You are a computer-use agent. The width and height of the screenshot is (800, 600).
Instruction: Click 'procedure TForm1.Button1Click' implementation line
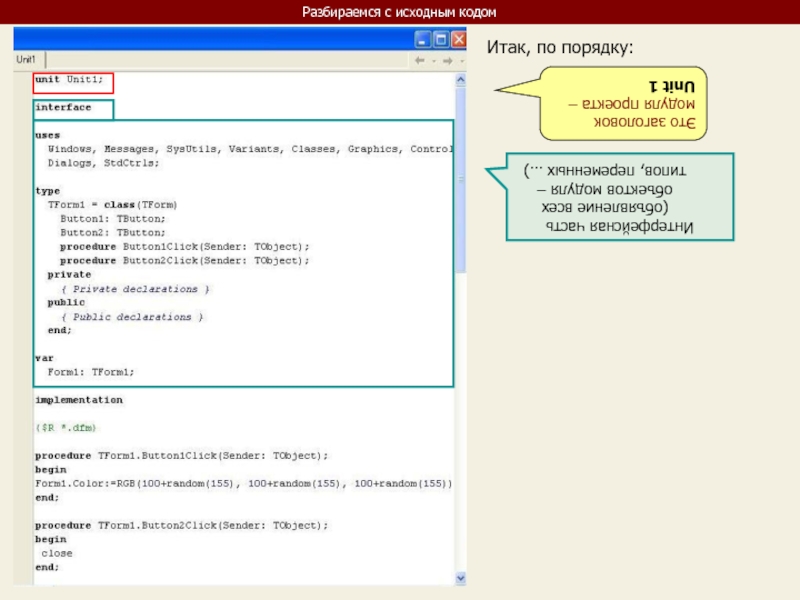coord(182,456)
